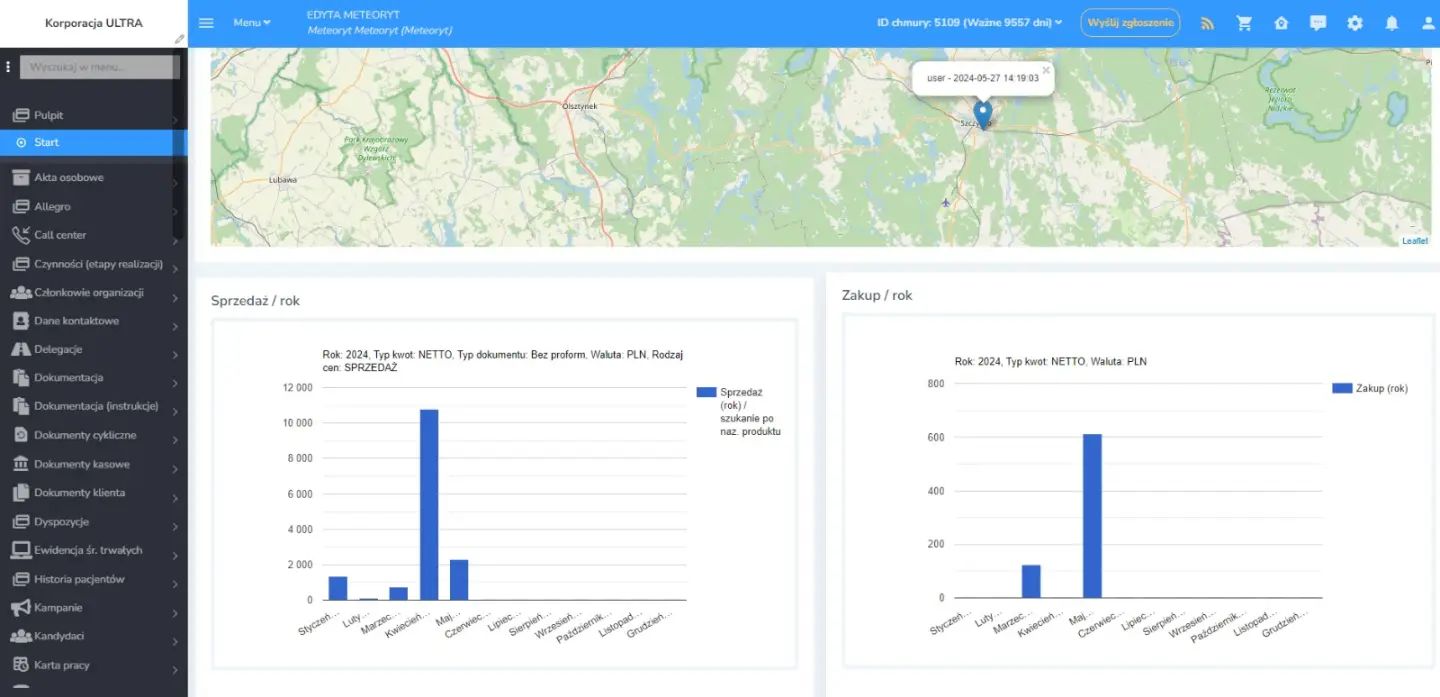Open the hamburger menu icon
This screenshot has width=1440, height=697.
point(206,23)
